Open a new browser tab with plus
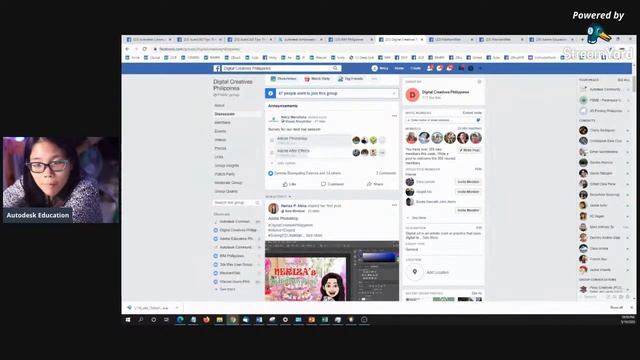Screen dimensions: 640x360 [581, 40]
